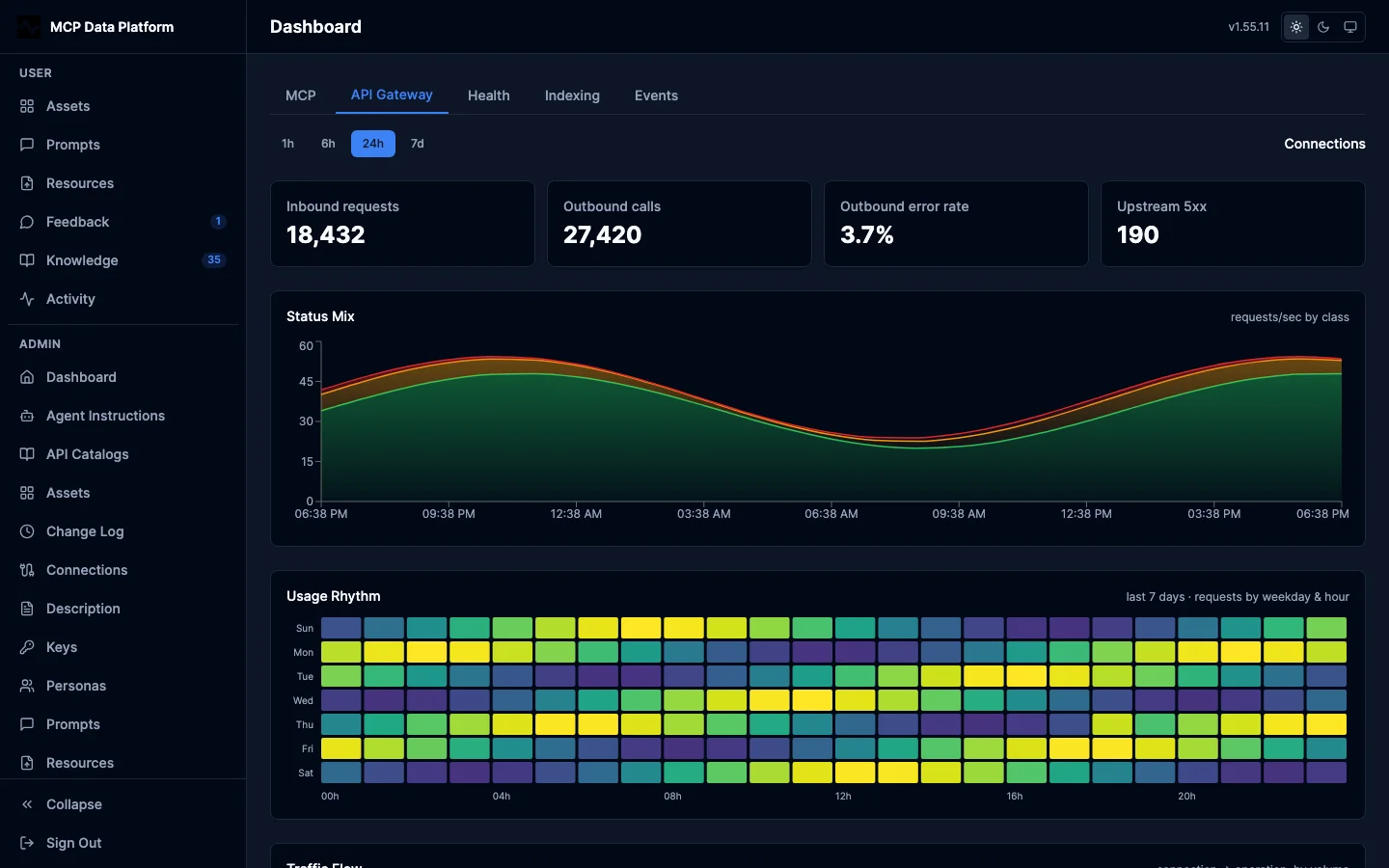Viewport: 1389px width, 868px height.
Task: Switch to light theme sun icon
Action: (x=1296, y=27)
